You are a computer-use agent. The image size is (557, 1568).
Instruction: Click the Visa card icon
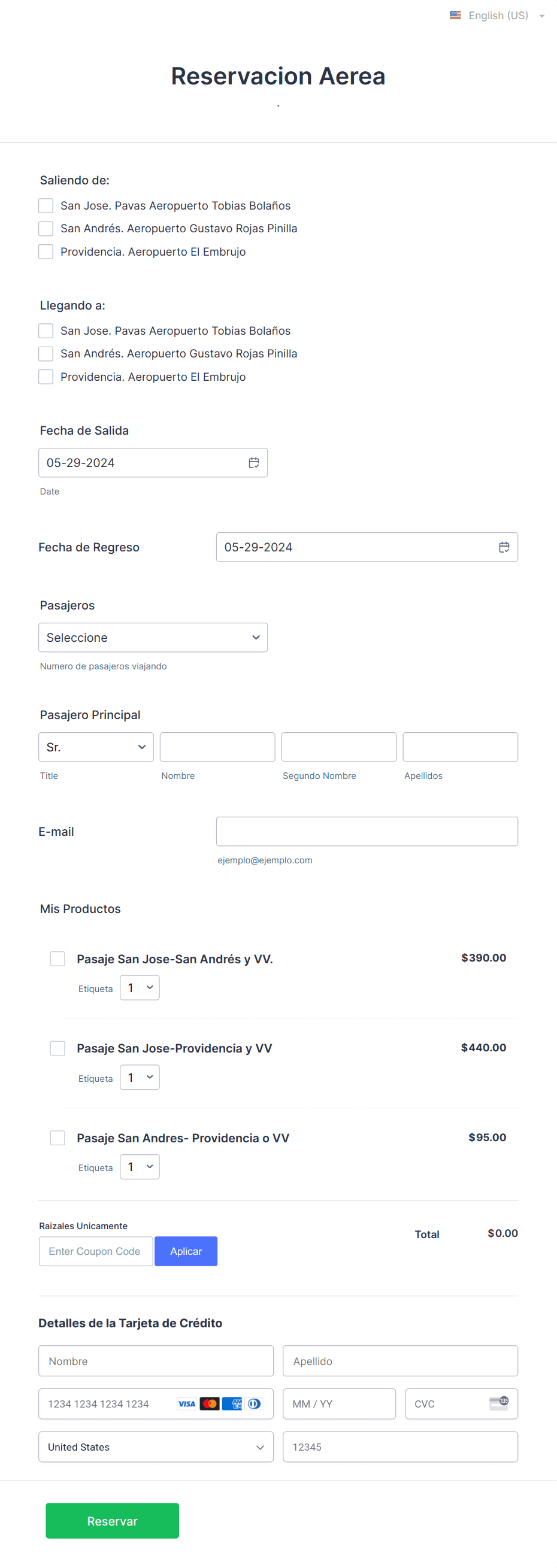click(x=186, y=1403)
